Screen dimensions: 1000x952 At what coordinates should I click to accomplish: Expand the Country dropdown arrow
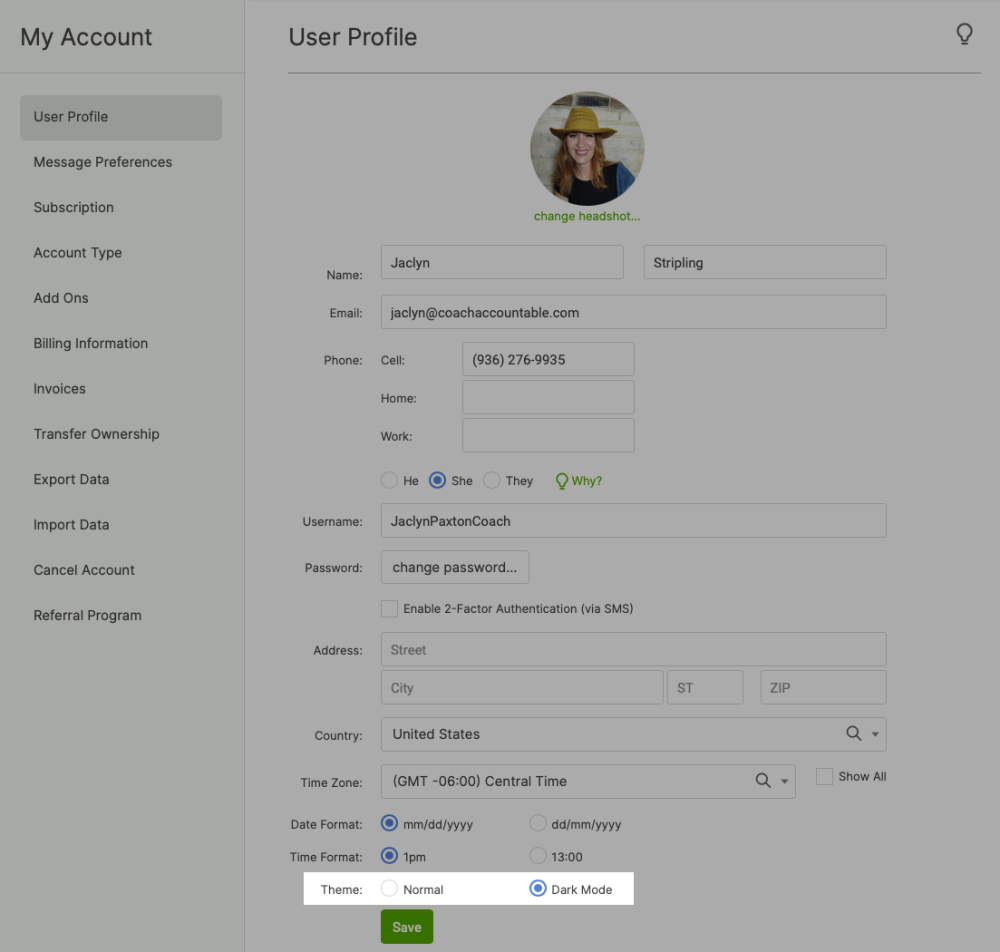coord(875,735)
